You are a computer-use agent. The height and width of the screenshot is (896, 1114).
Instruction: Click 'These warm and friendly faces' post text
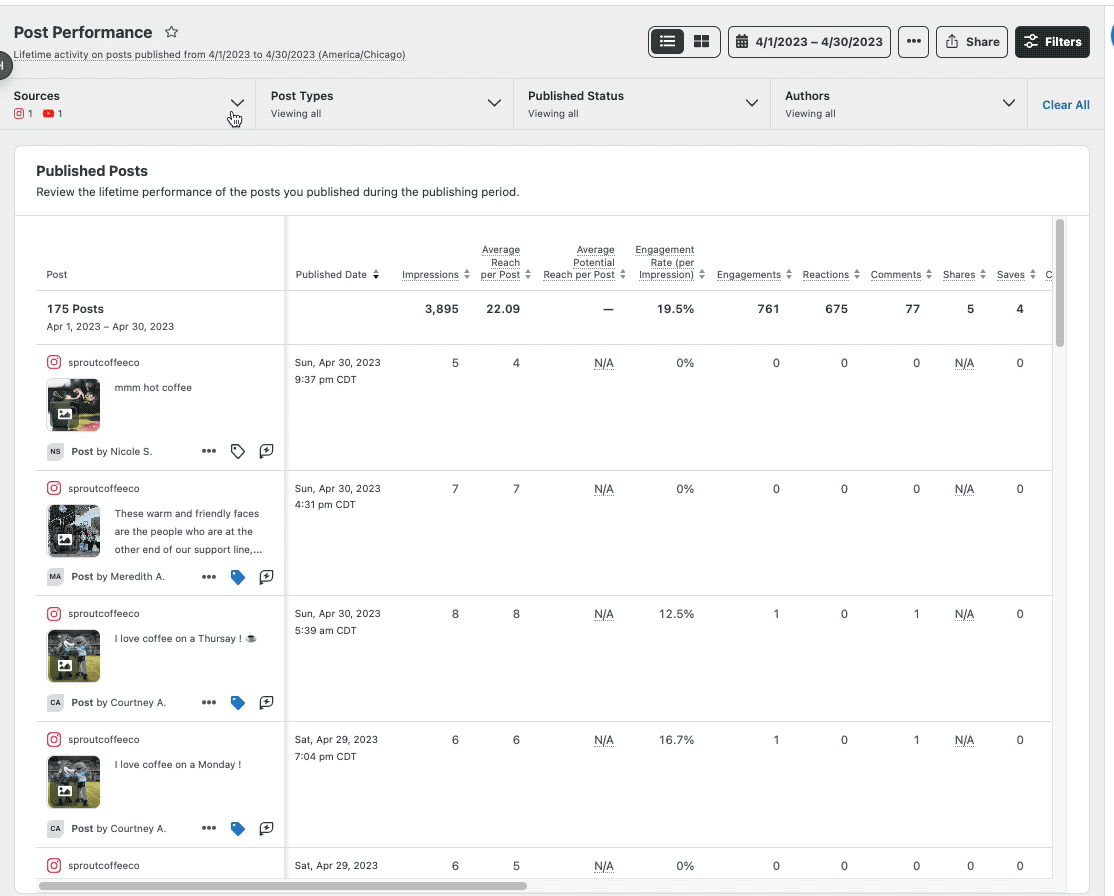click(x=188, y=531)
